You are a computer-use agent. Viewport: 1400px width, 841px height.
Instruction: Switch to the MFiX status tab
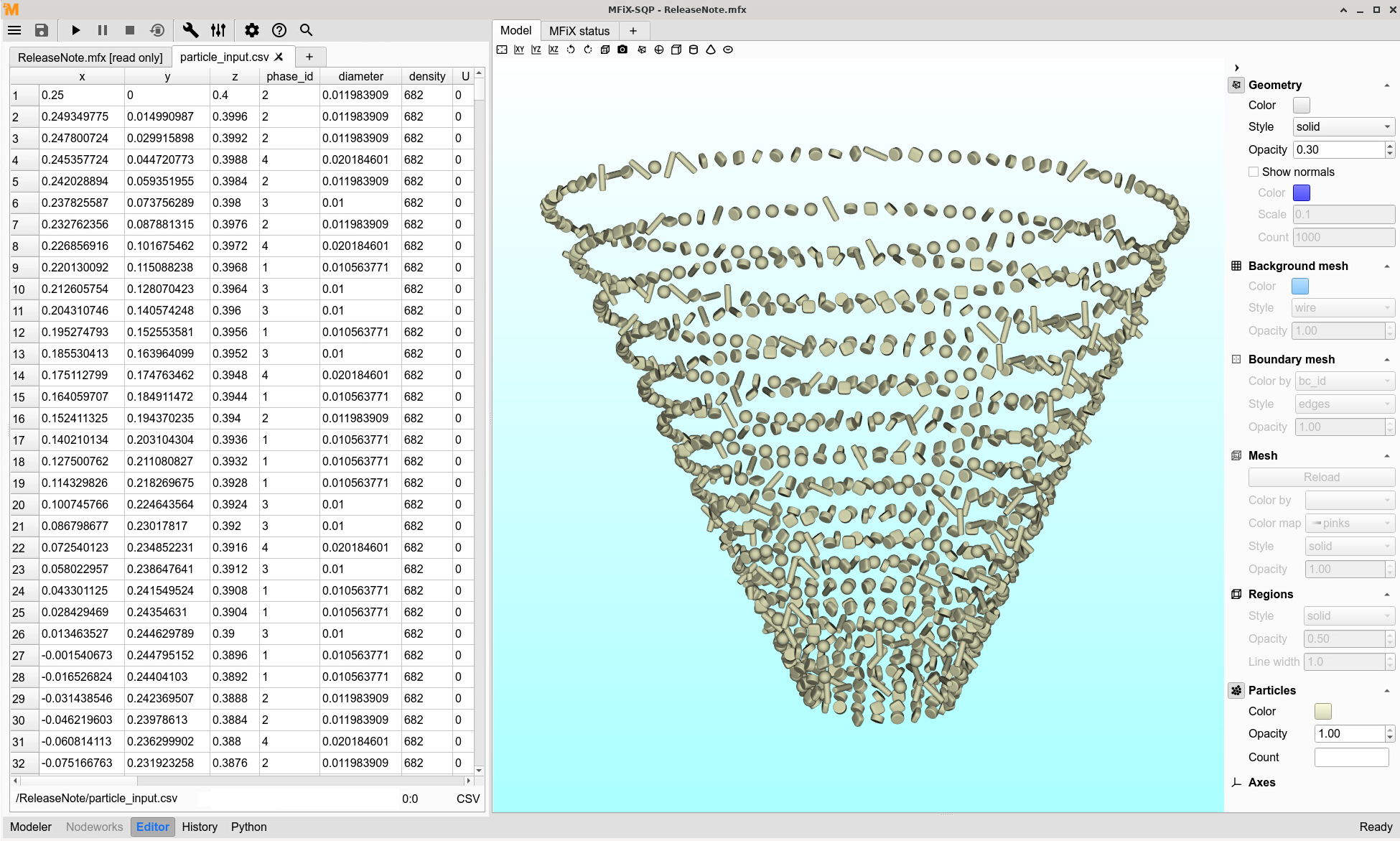pyautogui.click(x=579, y=31)
